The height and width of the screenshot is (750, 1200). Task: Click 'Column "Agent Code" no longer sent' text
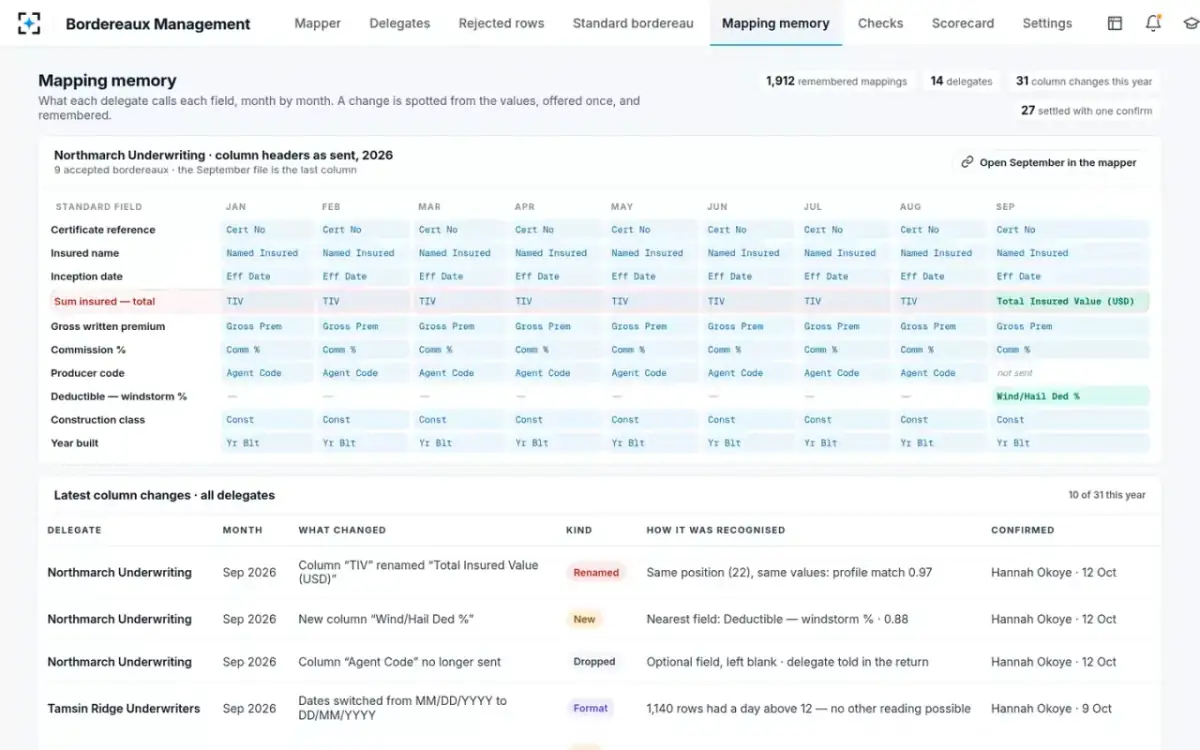(400, 662)
